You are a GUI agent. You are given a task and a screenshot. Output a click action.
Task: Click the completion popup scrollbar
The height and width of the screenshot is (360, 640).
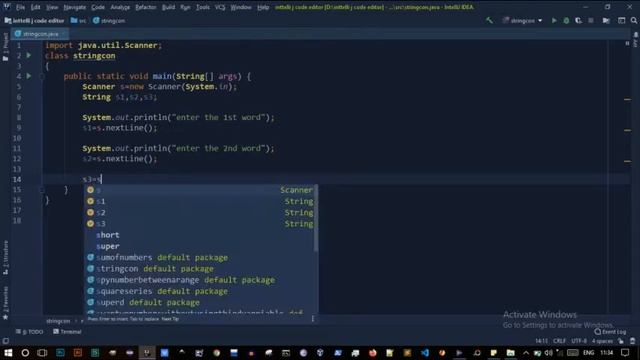coord(316,218)
